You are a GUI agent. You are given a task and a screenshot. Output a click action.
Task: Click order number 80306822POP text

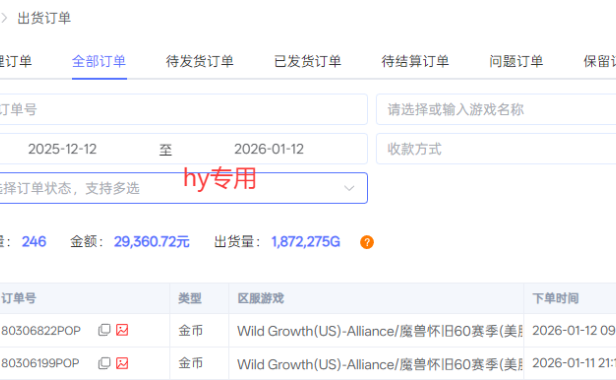pos(41,331)
